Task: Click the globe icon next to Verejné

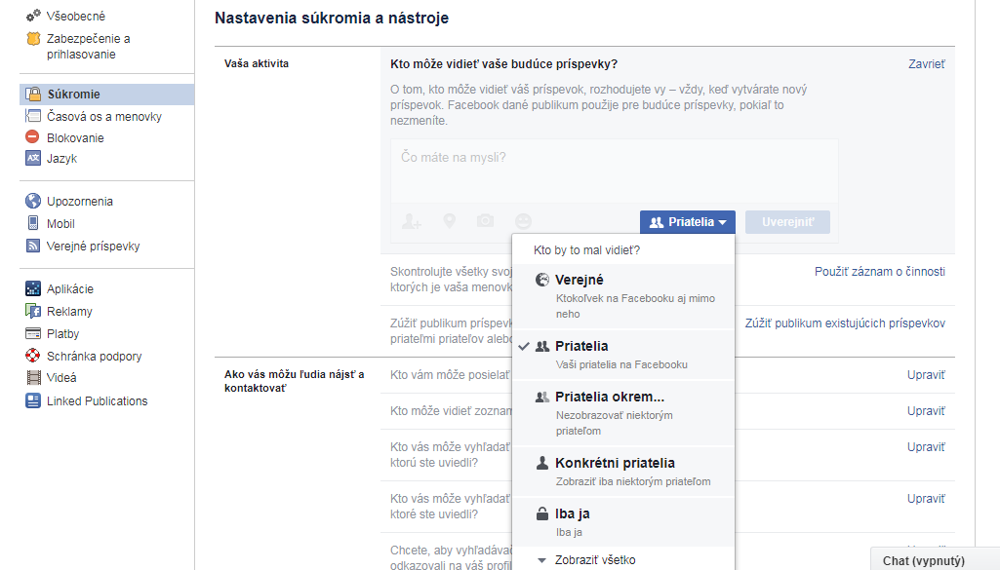Action: tap(542, 279)
